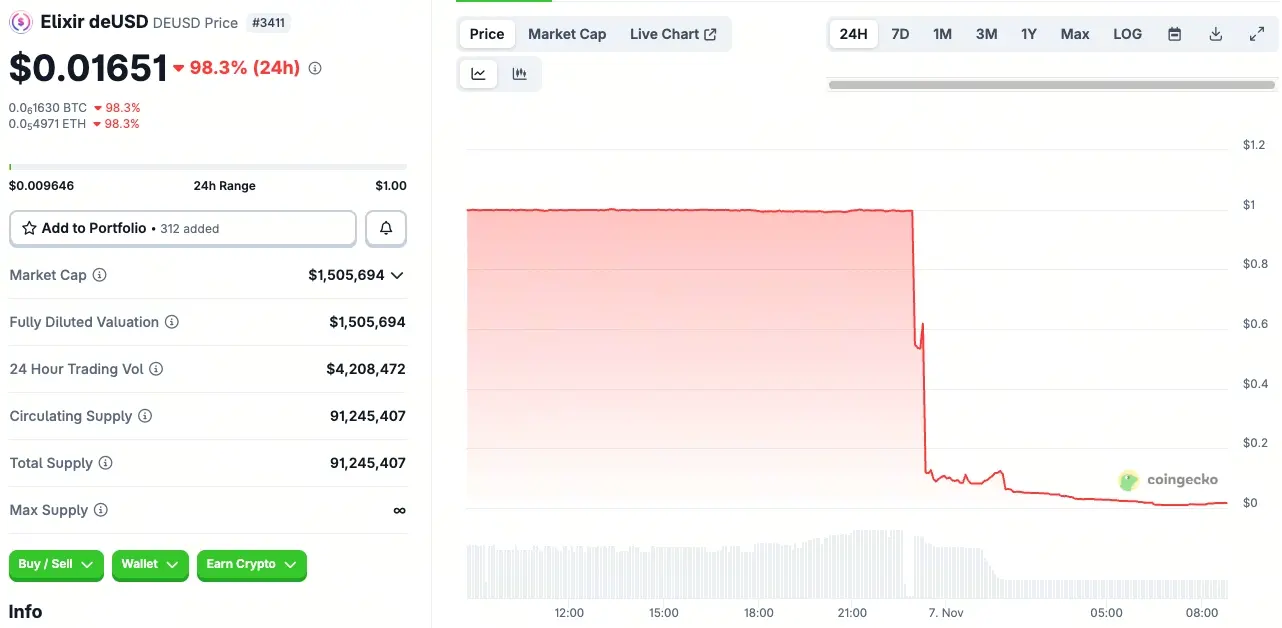Click Market Cap info icon

[100, 275]
